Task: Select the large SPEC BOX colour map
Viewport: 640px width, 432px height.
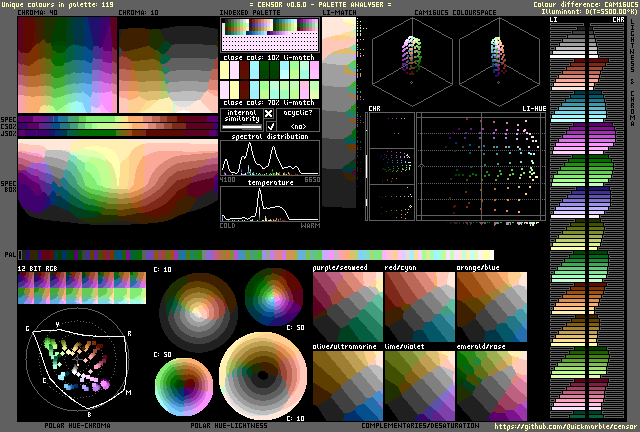Action: point(118,181)
